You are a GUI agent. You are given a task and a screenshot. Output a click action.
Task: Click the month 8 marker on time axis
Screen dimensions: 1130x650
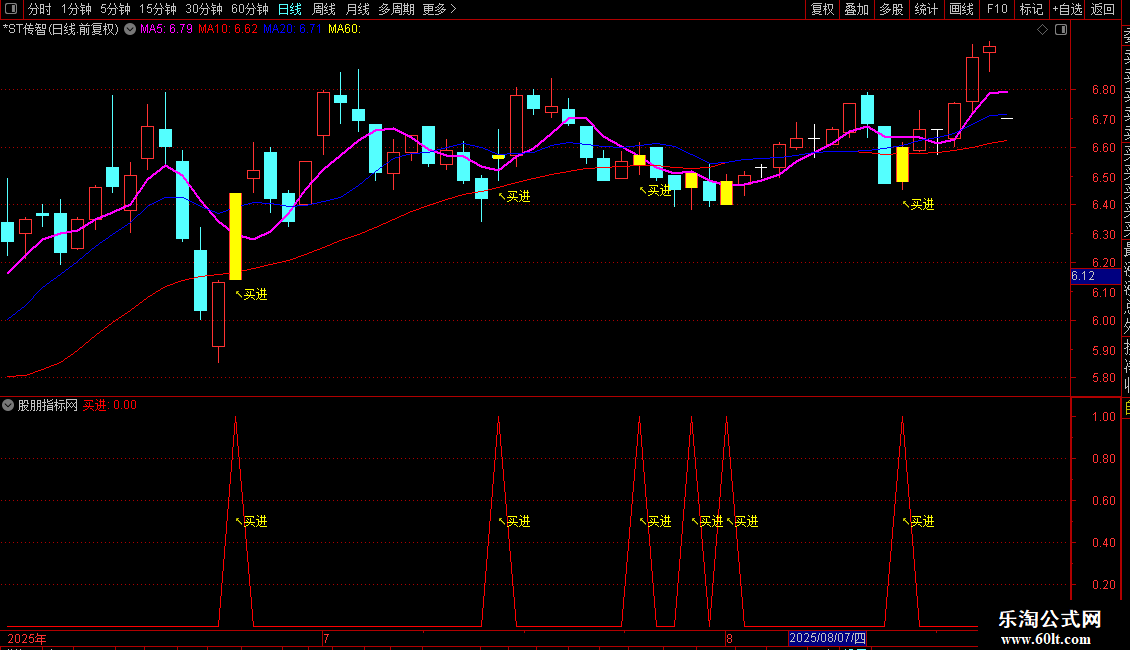pos(729,638)
